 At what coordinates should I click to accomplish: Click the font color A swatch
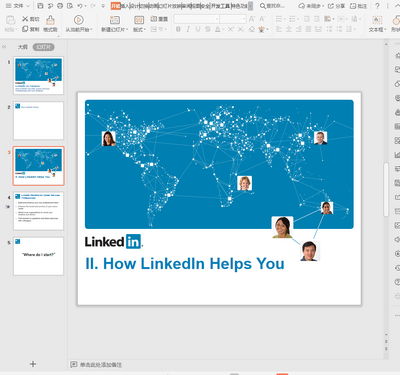pos(218,29)
